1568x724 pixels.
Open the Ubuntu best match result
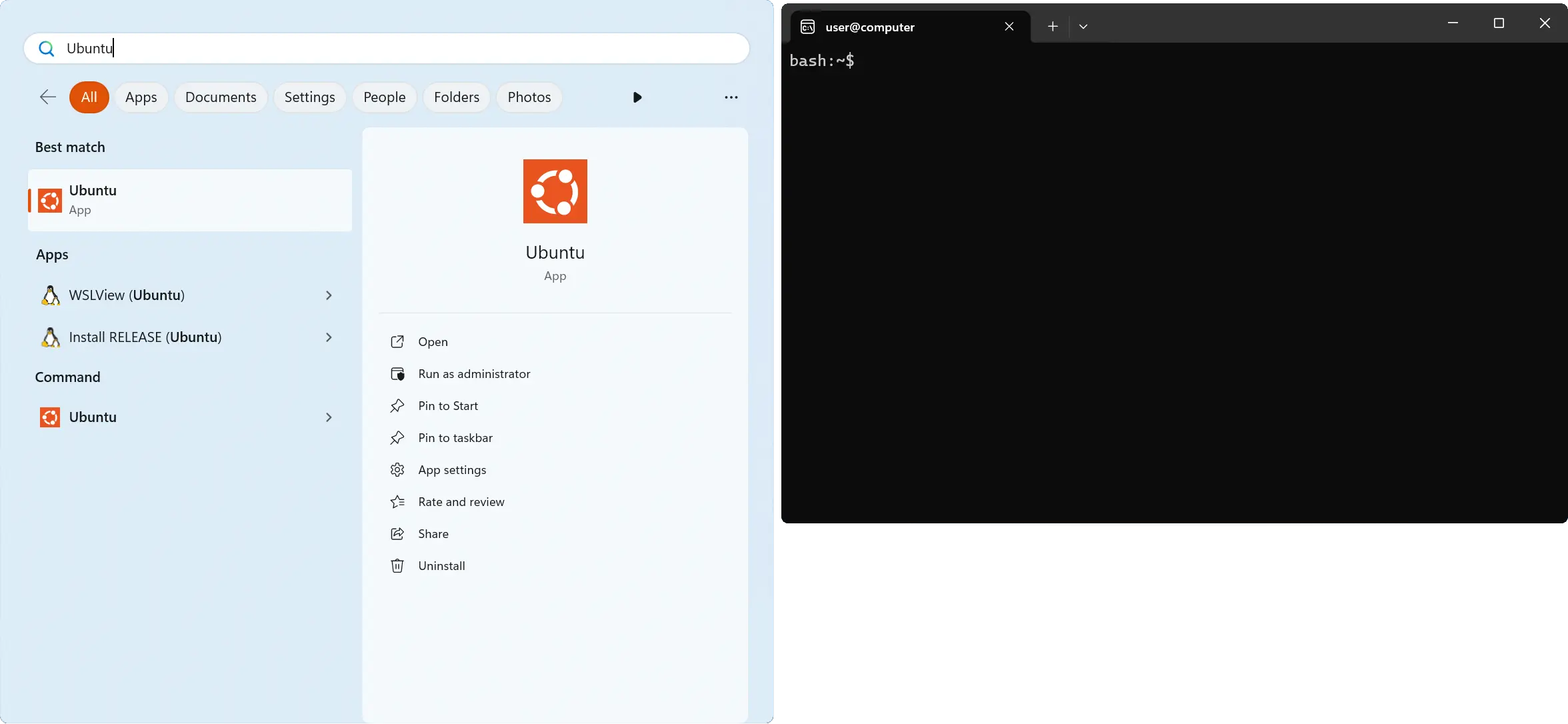point(190,200)
